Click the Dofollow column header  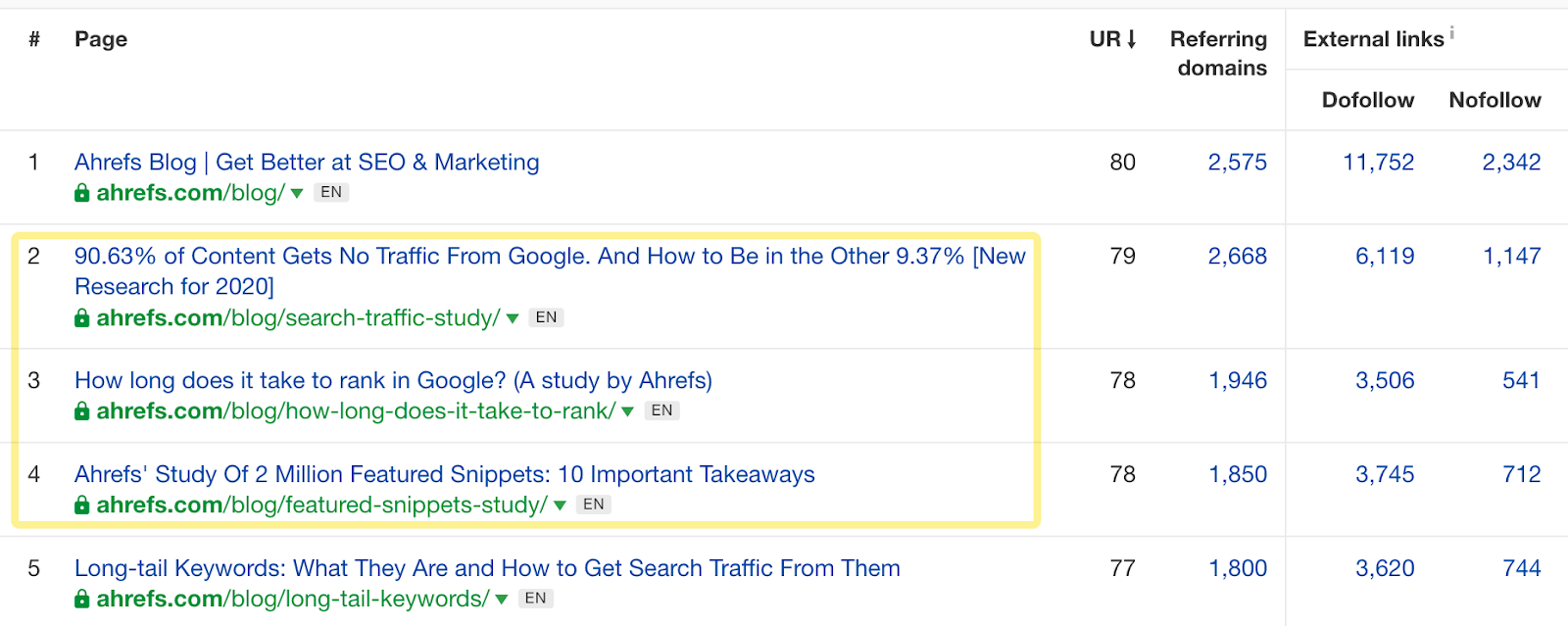tap(1367, 100)
